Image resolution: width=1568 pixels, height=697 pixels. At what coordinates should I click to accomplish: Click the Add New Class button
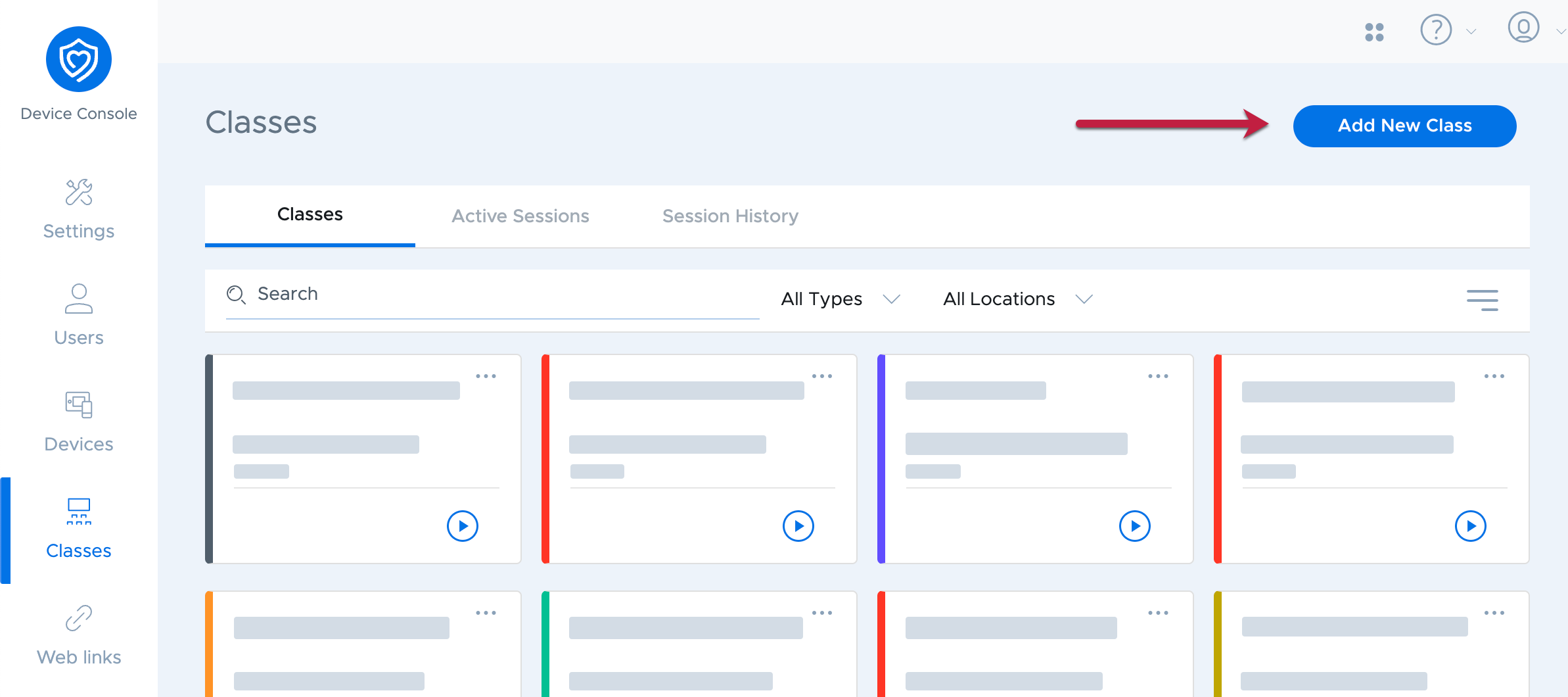tap(1404, 126)
